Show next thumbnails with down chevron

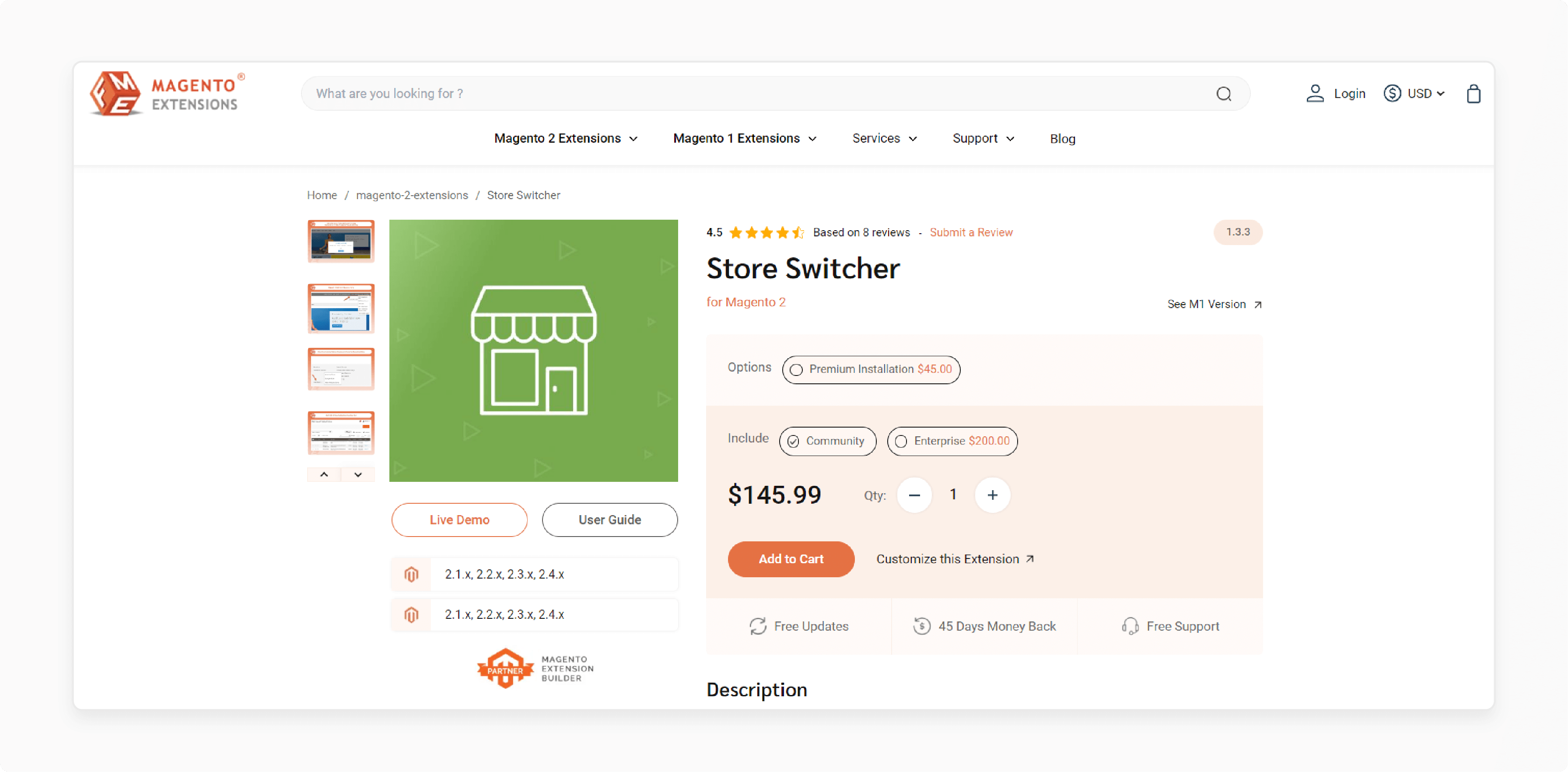click(358, 474)
